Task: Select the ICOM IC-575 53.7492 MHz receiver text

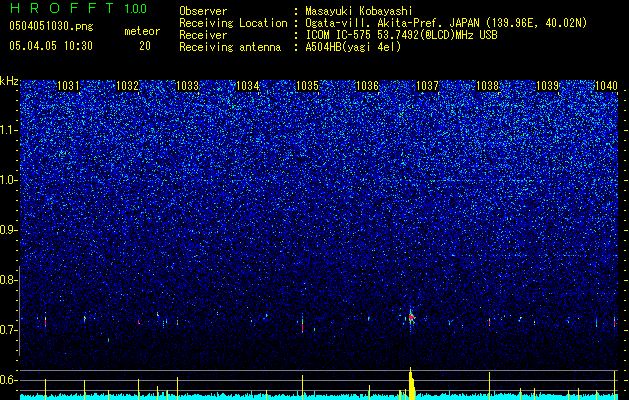Action: 401,35
